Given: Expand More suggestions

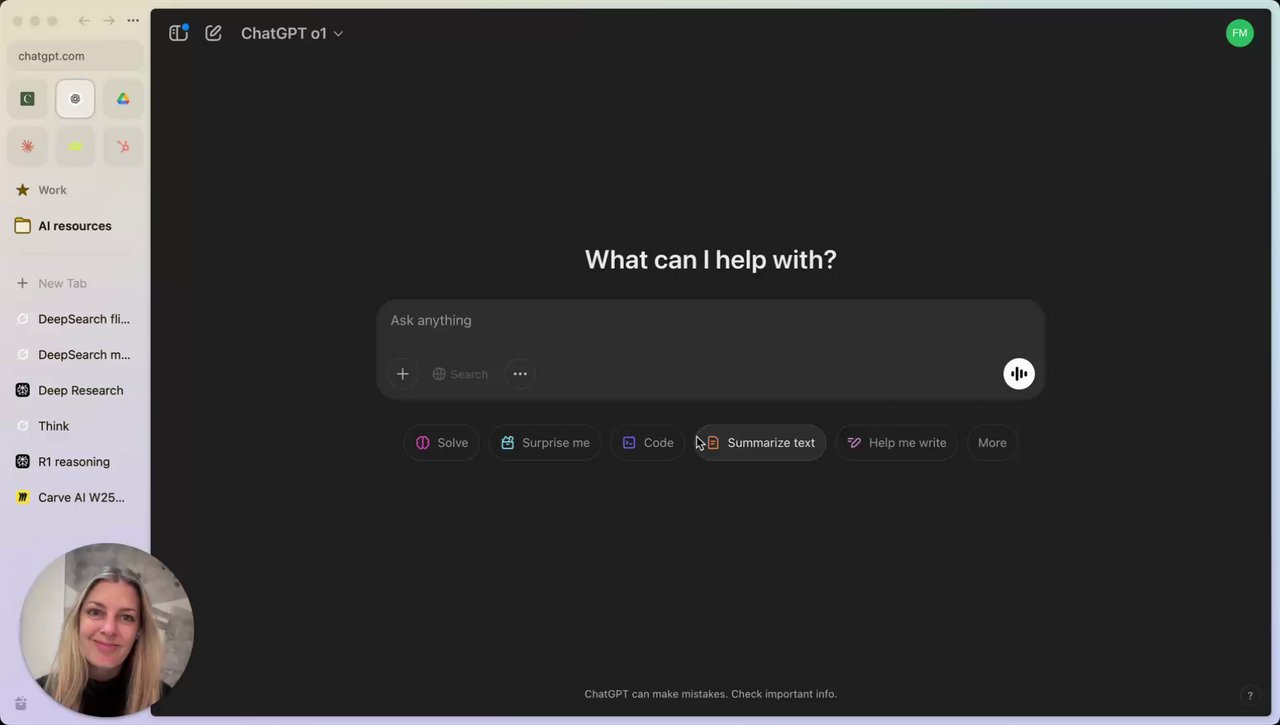Looking at the screenshot, I should tap(992, 443).
